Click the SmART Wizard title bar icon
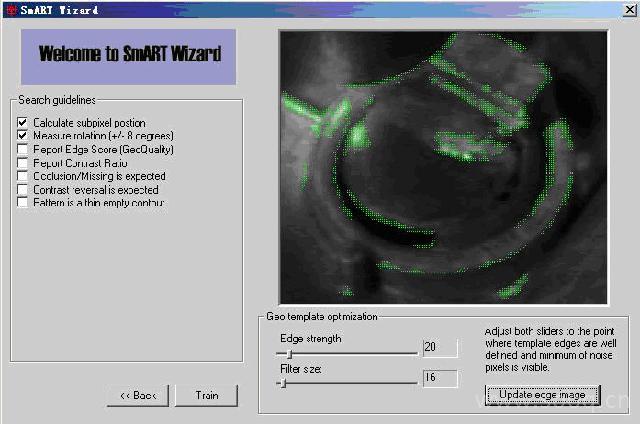Image resolution: width=640 pixels, height=424 pixels. (x=9, y=8)
